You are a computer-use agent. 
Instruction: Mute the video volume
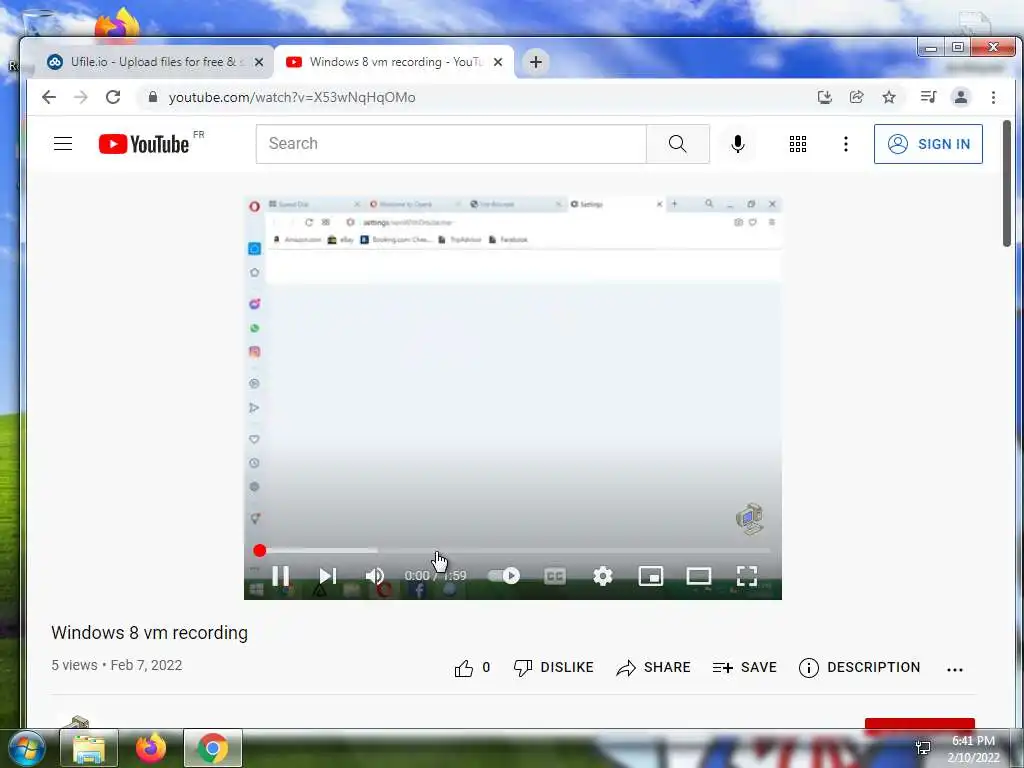pyautogui.click(x=375, y=576)
